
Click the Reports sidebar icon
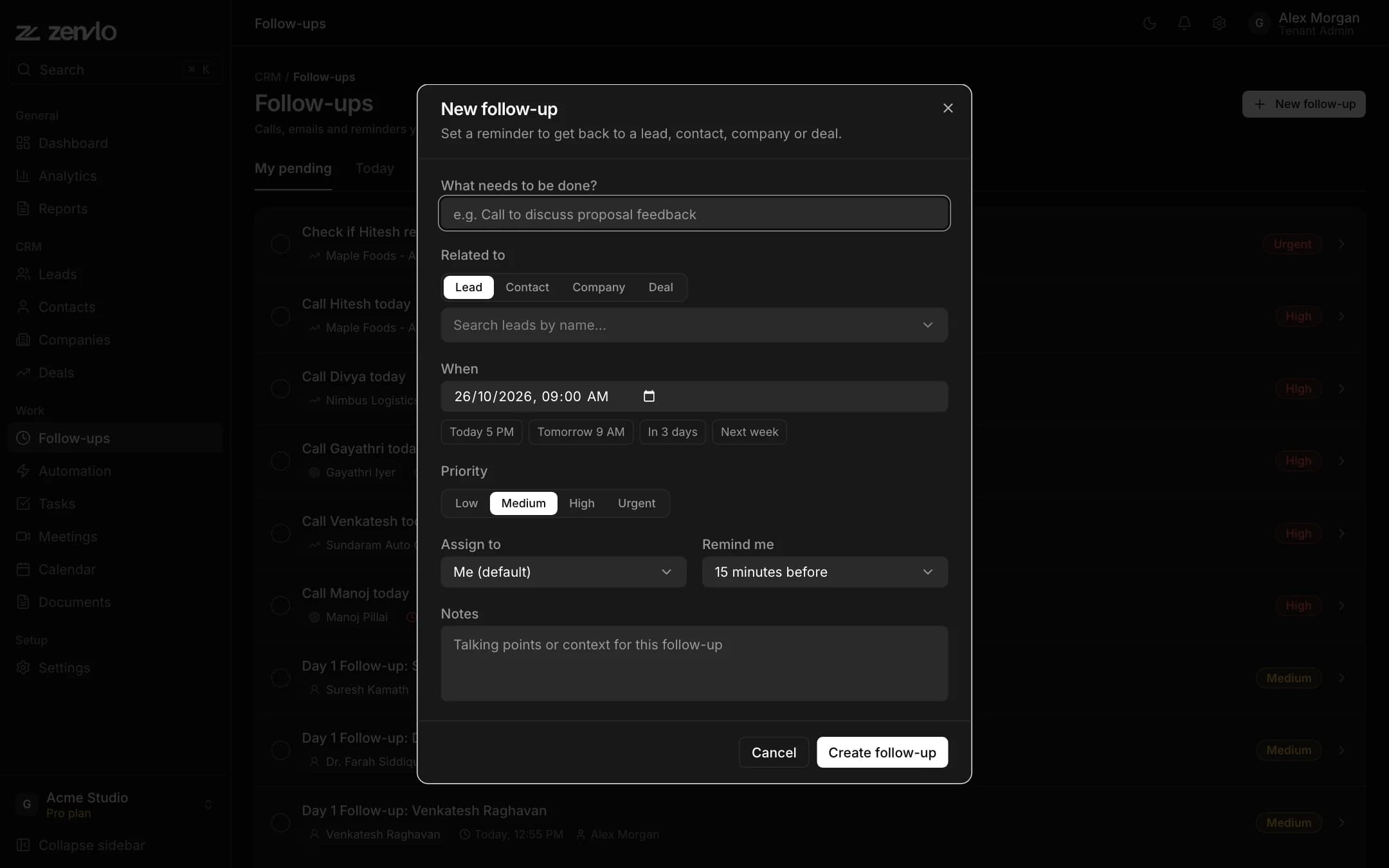23,208
